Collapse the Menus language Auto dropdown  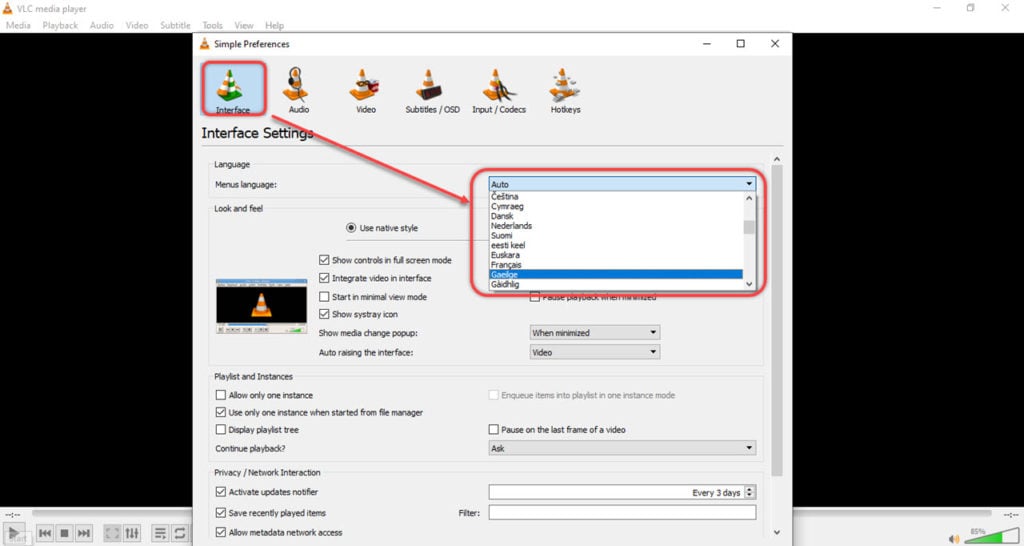point(622,184)
